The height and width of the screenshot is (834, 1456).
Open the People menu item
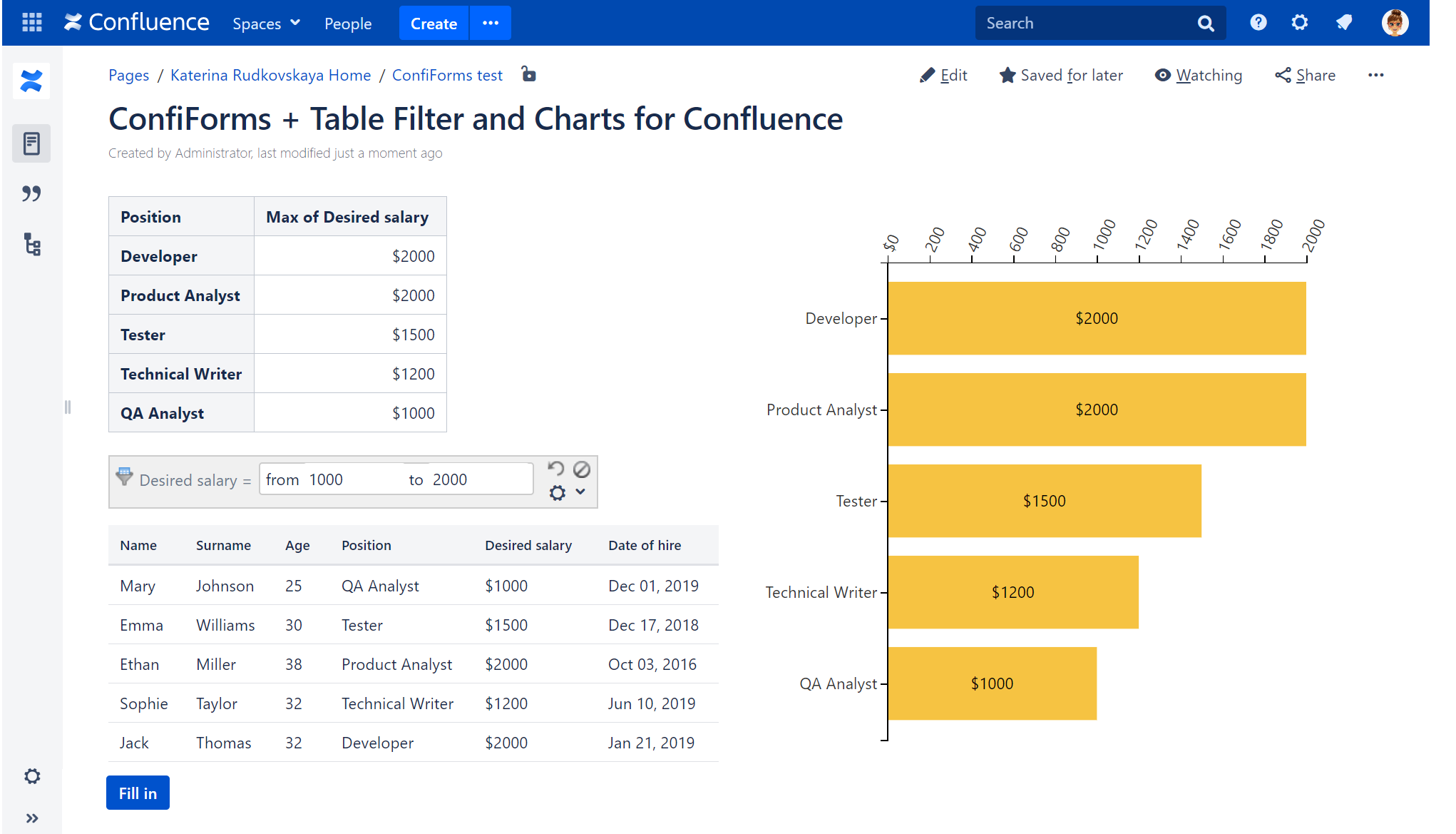[x=348, y=24]
